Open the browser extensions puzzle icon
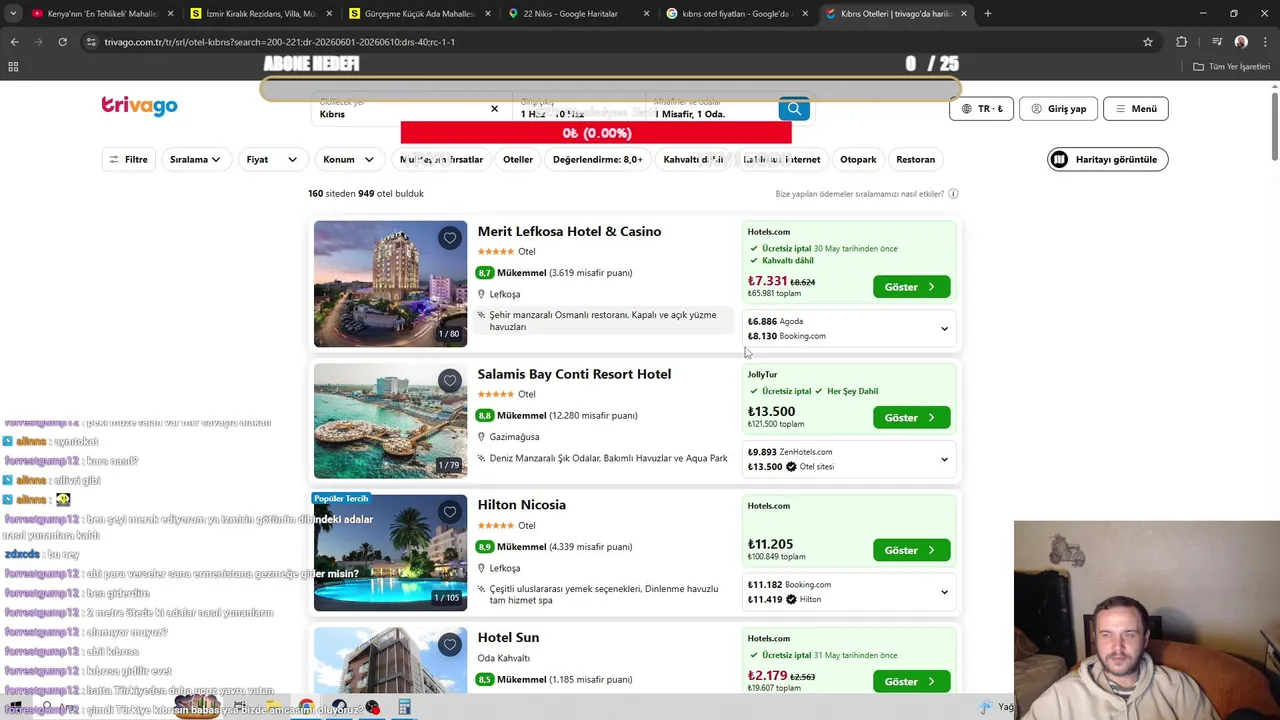The height and width of the screenshot is (720, 1280). pyautogui.click(x=1182, y=42)
